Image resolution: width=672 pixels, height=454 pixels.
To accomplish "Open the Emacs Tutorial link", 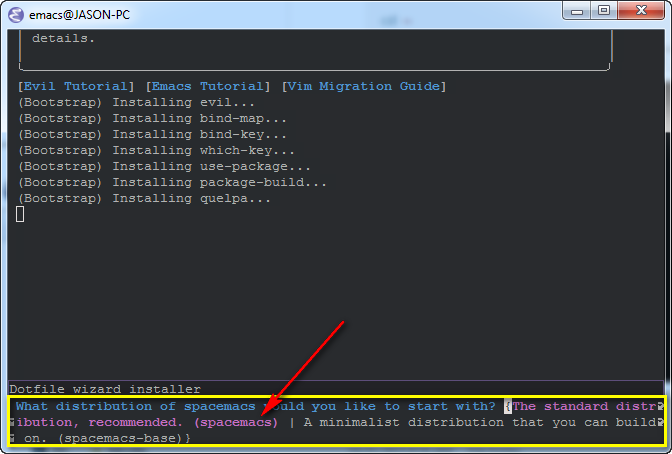I will tap(208, 86).
